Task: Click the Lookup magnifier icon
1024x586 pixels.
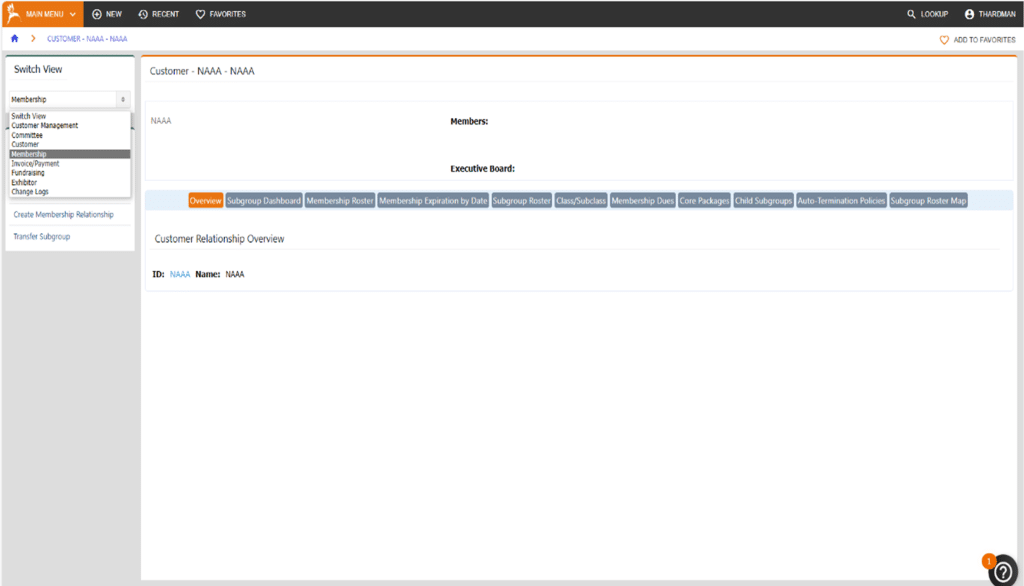Action: click(x=911, y=14)
